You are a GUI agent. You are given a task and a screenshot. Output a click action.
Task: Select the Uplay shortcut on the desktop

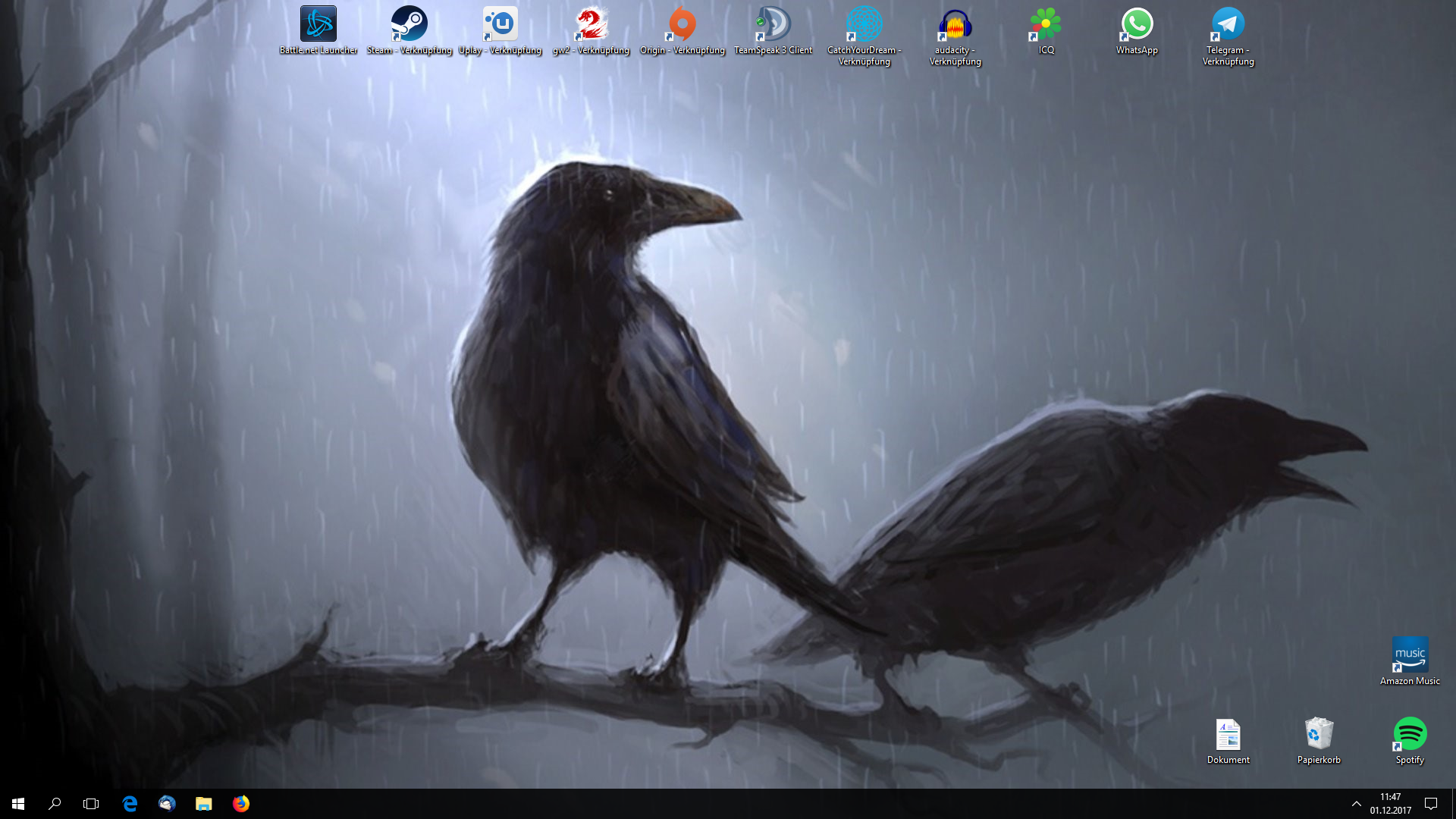pyautogui.click(x=500, y=24)
